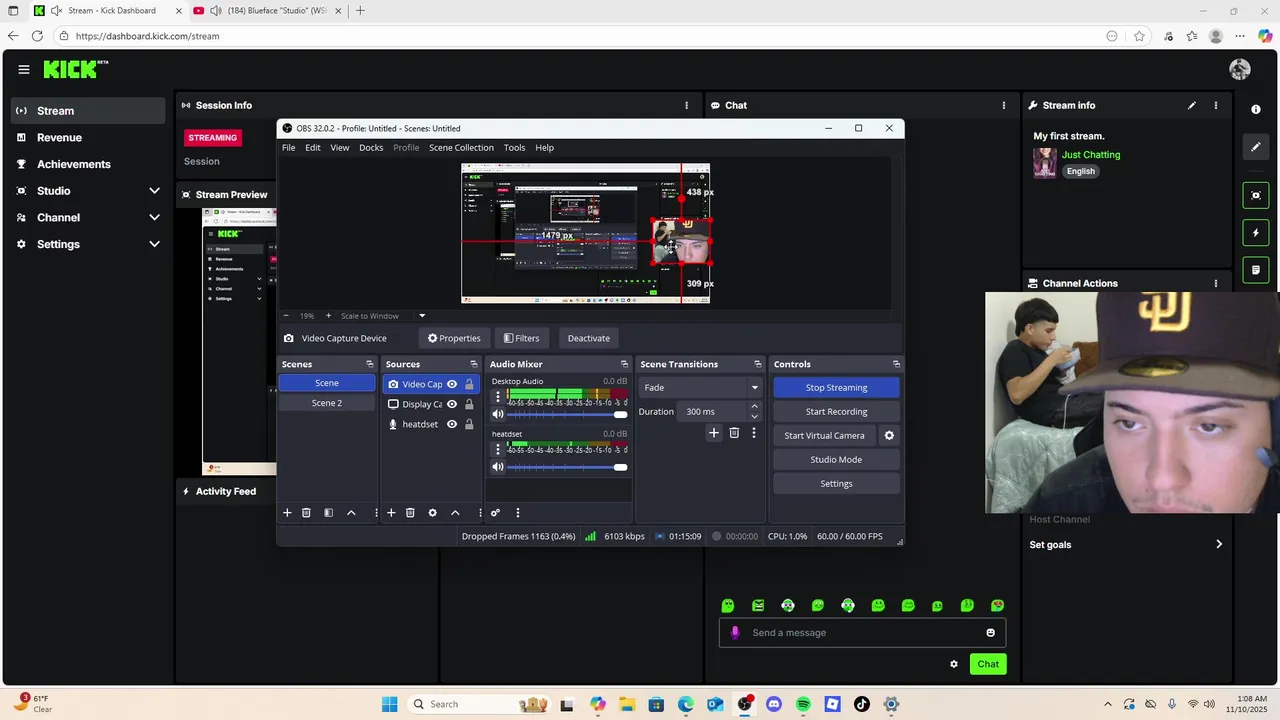Open Audio Mixer three-dot menu at bottom
The height and width of the screenshot is (720, 1280).
(517, 513)
